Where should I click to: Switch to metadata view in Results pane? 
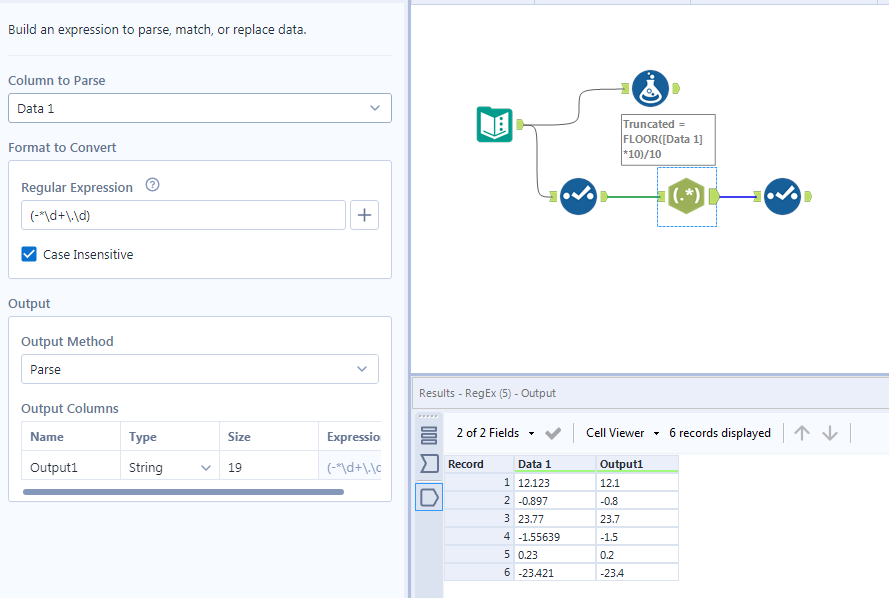429,432
